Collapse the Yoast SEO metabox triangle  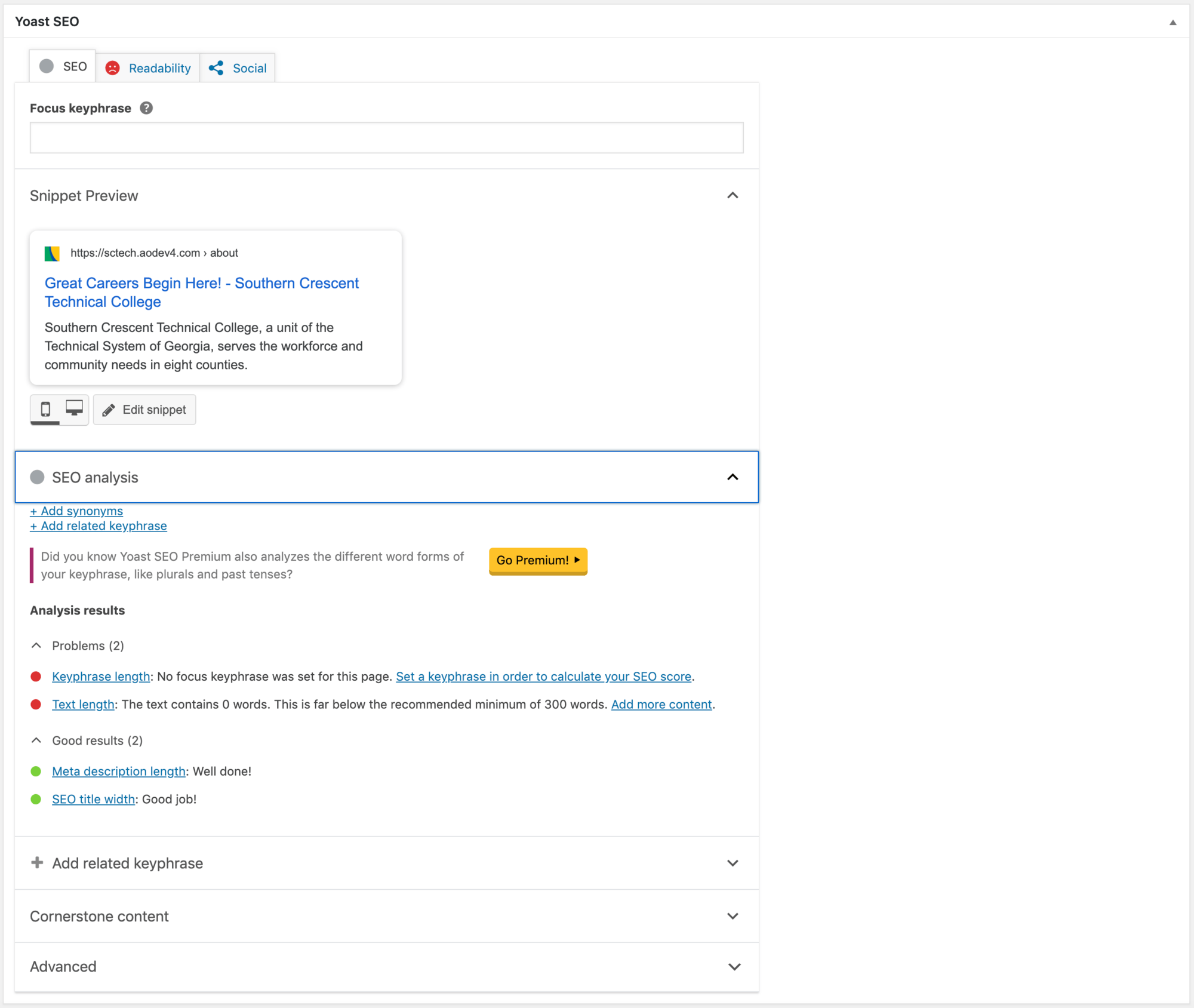(1173, 23)
